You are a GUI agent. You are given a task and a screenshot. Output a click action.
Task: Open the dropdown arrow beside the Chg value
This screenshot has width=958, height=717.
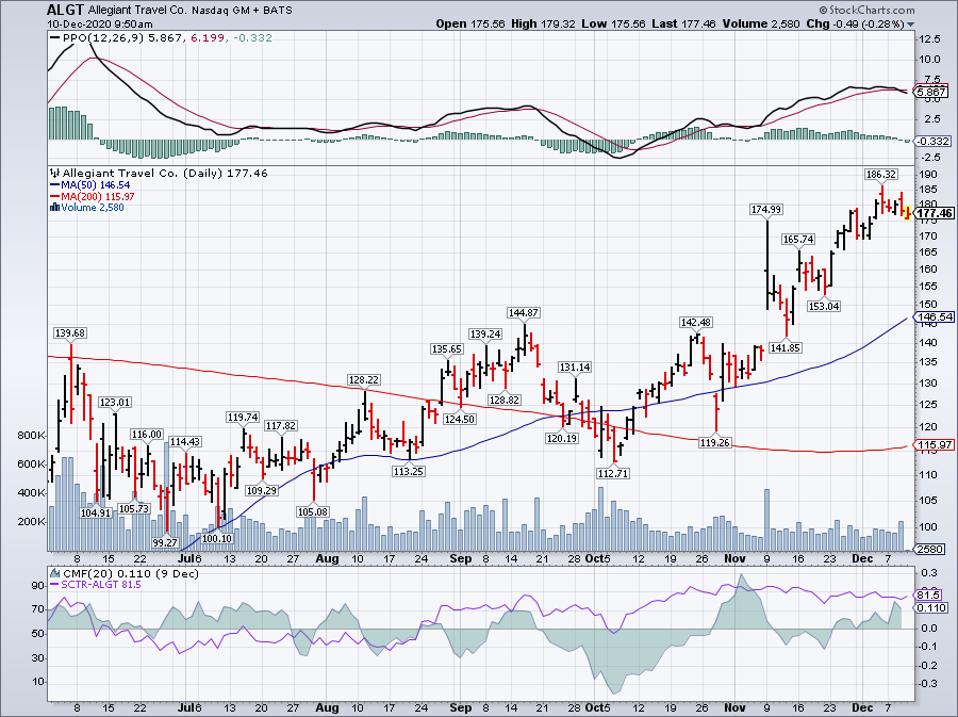(911, 25)
